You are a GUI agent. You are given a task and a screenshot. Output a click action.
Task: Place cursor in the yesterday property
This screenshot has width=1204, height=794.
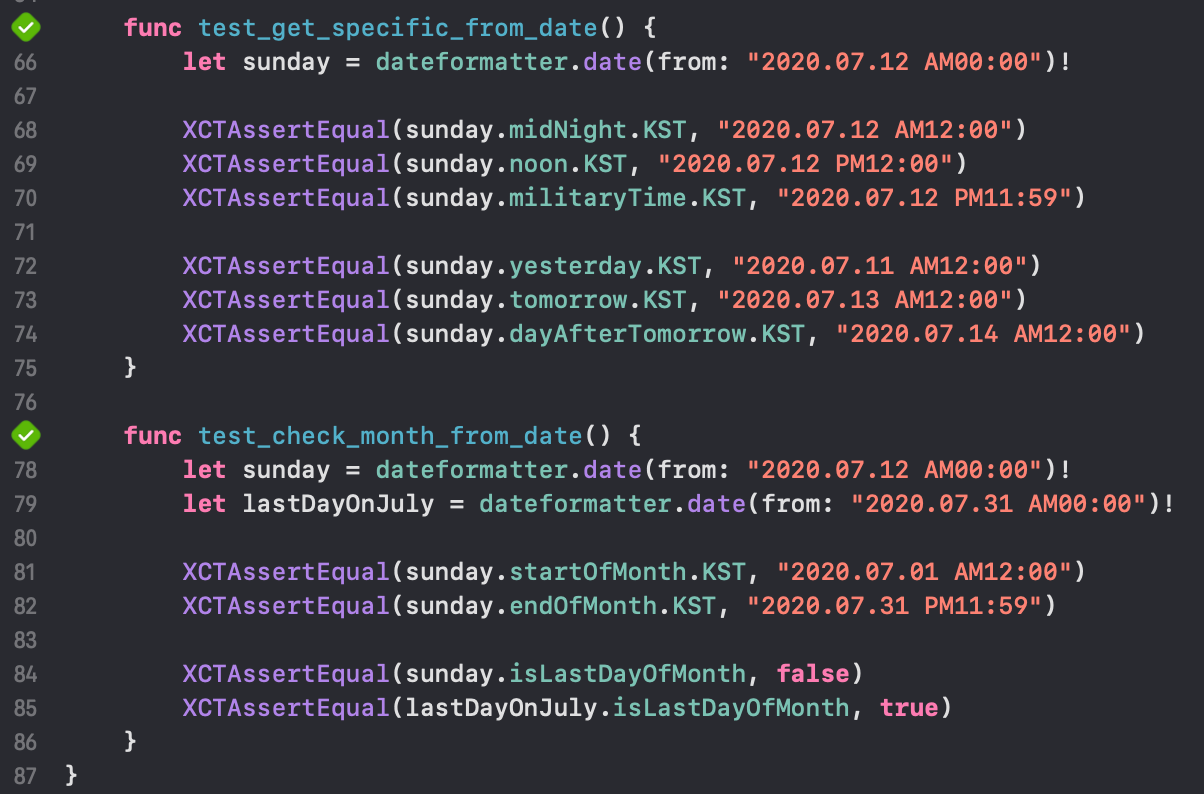coord(575,266)
